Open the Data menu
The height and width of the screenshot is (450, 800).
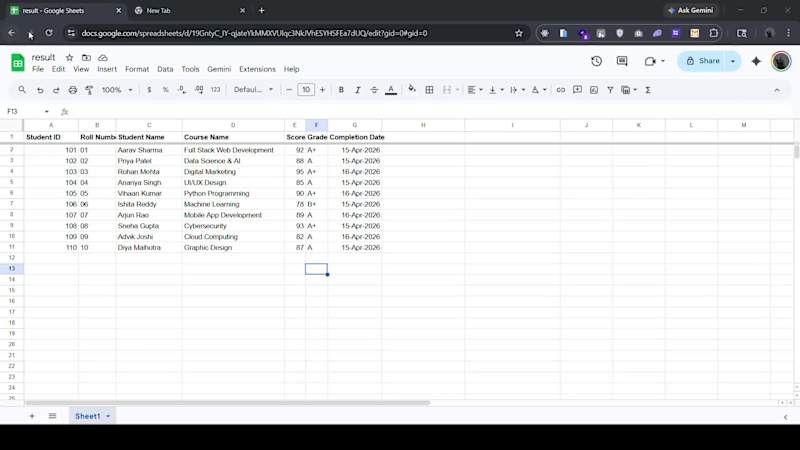(x=165, y=69)
